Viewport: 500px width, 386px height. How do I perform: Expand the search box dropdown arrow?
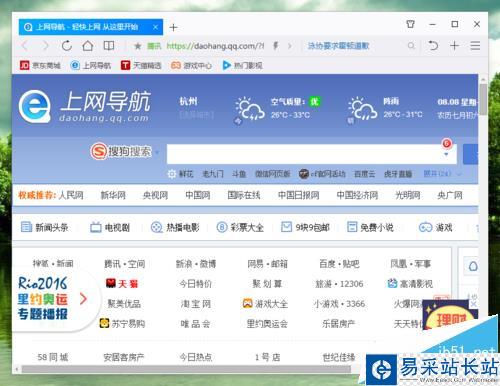(446, 155)
